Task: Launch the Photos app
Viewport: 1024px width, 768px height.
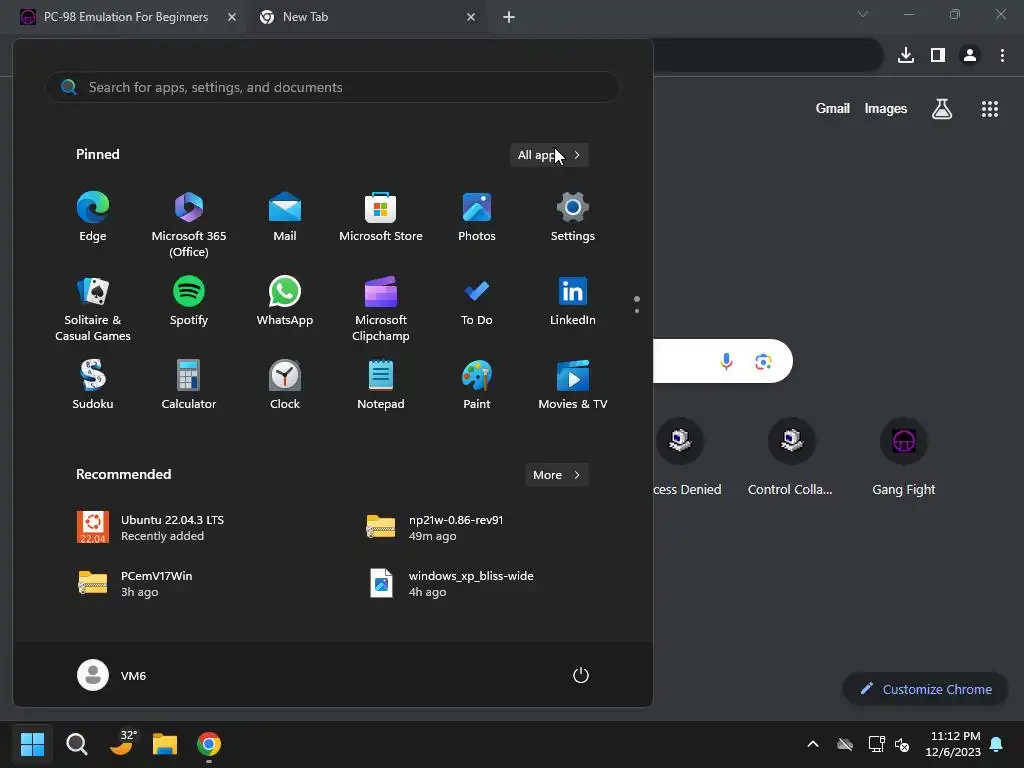Action: pos(477,217)
